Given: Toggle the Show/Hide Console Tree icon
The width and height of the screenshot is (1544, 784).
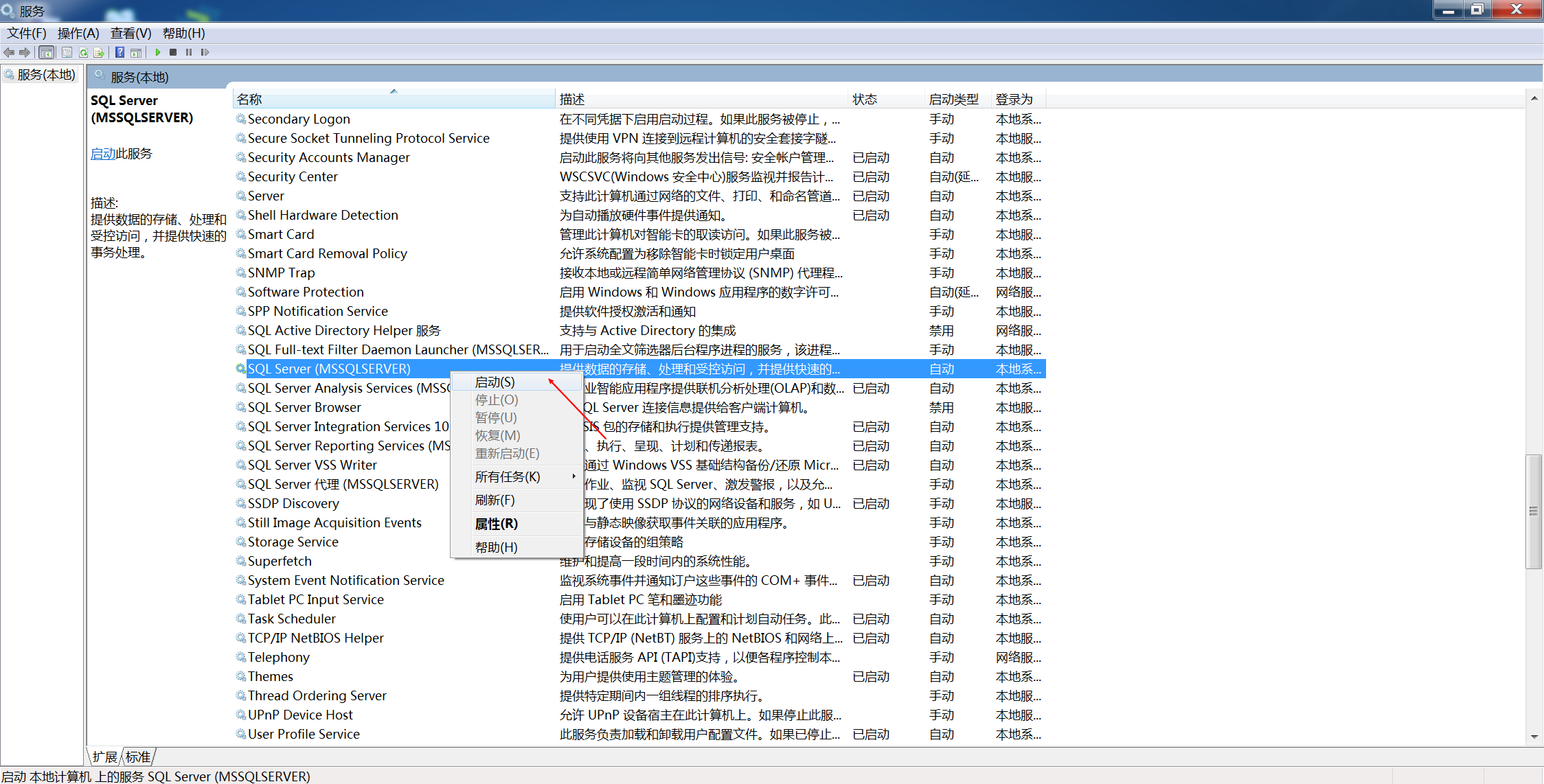Looking at the screenshot, I should pyautogui.click(x=46, y=52).
